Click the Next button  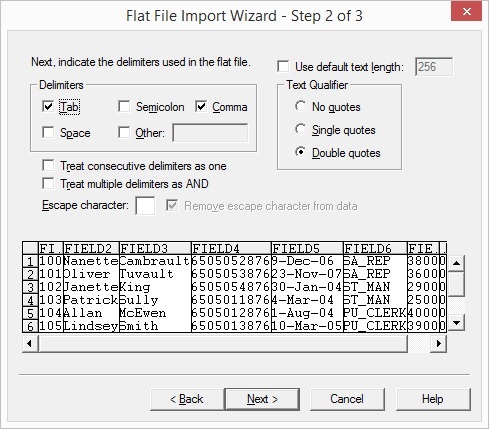[x=262, y=399]
